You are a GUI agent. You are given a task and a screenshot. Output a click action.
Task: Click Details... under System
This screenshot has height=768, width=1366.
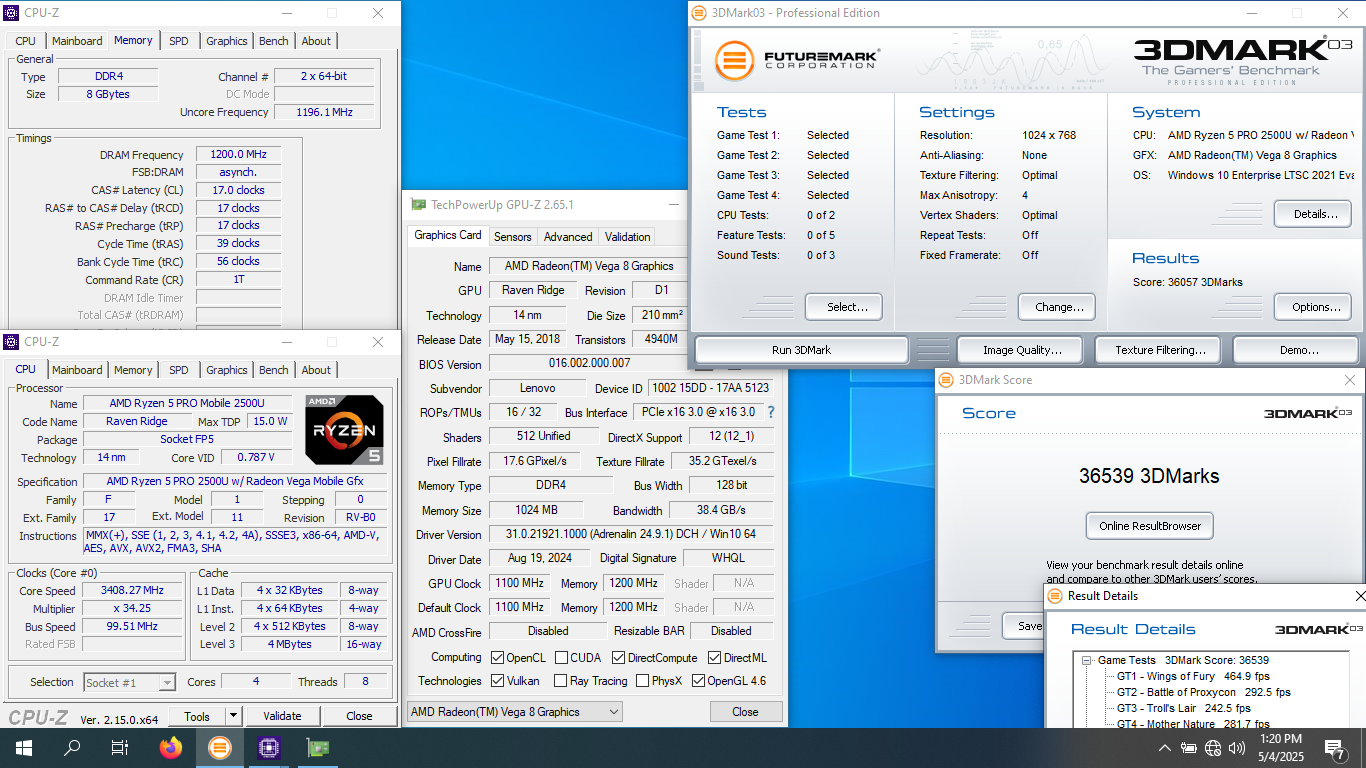tap(1312, 214)
